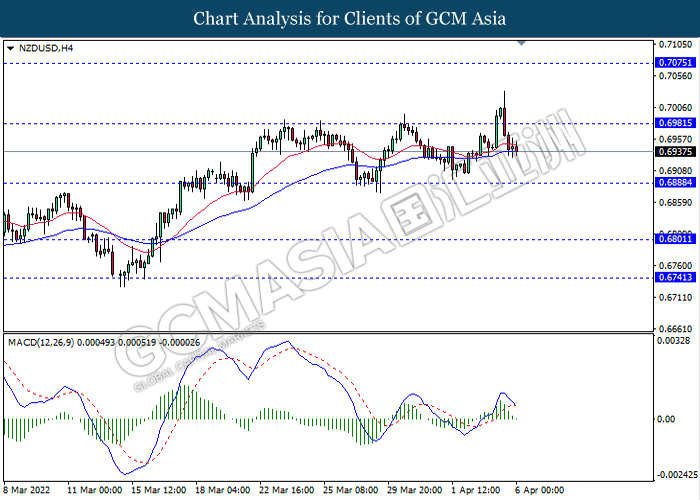Click the 0.70560 price scale value
This screenshot has width=700, height=500.
point(675,76)
